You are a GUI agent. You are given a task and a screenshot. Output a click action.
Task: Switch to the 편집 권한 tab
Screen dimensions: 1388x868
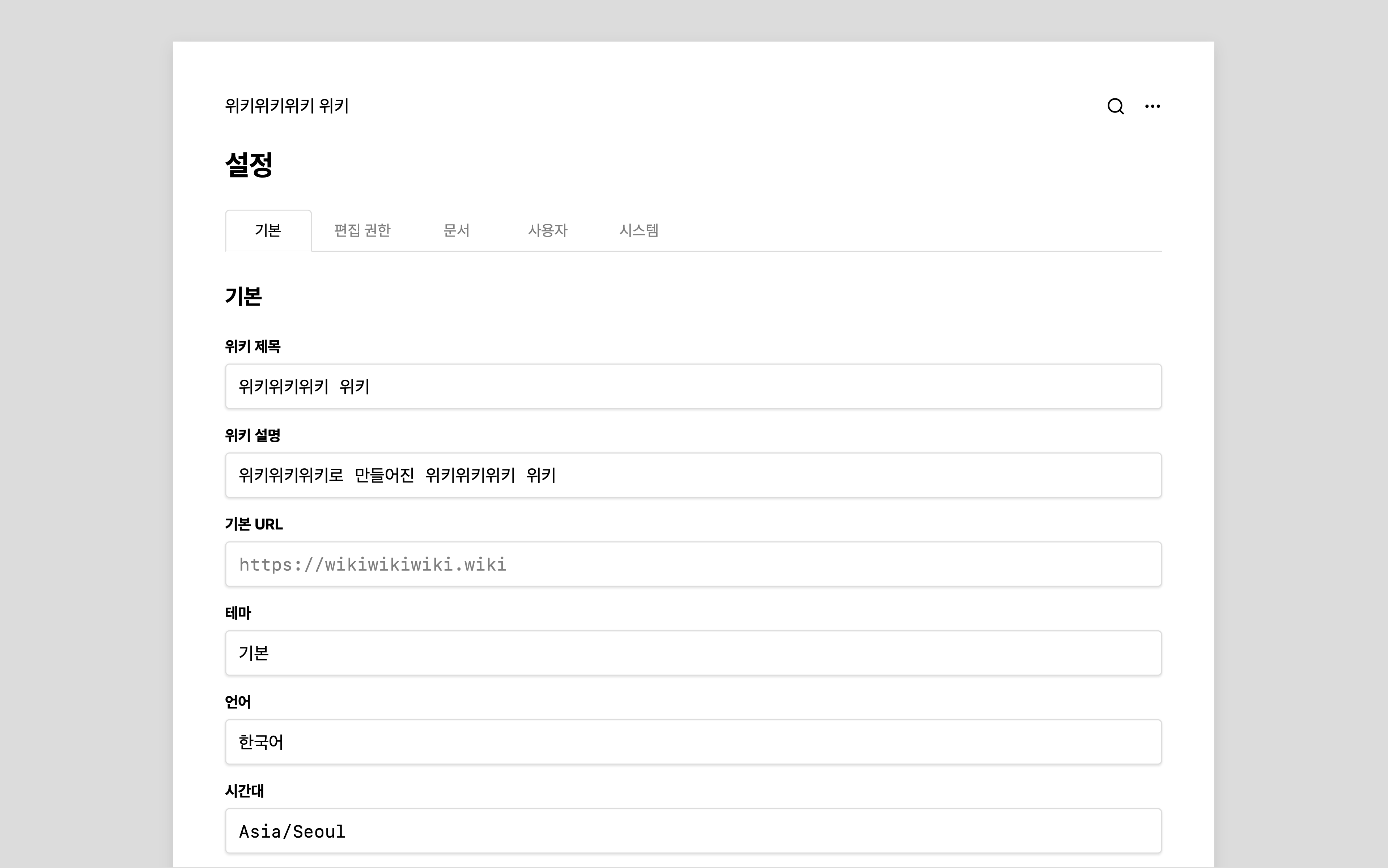coord(362,231)
